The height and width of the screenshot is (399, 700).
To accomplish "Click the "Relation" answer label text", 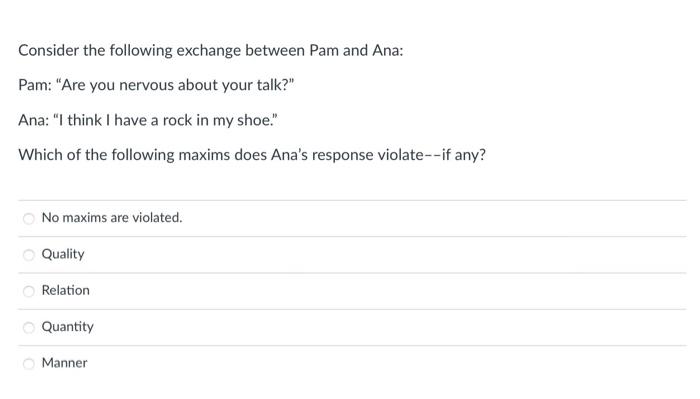I will pyautogui.click(x=66, y=290).
